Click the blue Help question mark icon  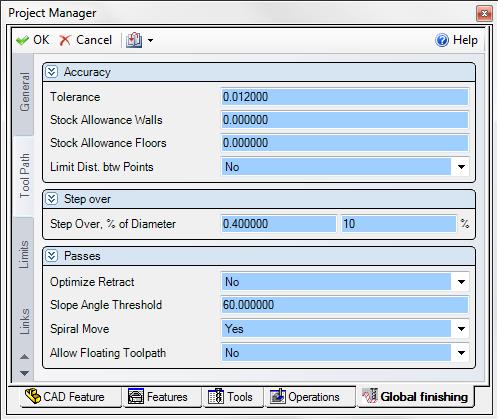tap(442, 40)
